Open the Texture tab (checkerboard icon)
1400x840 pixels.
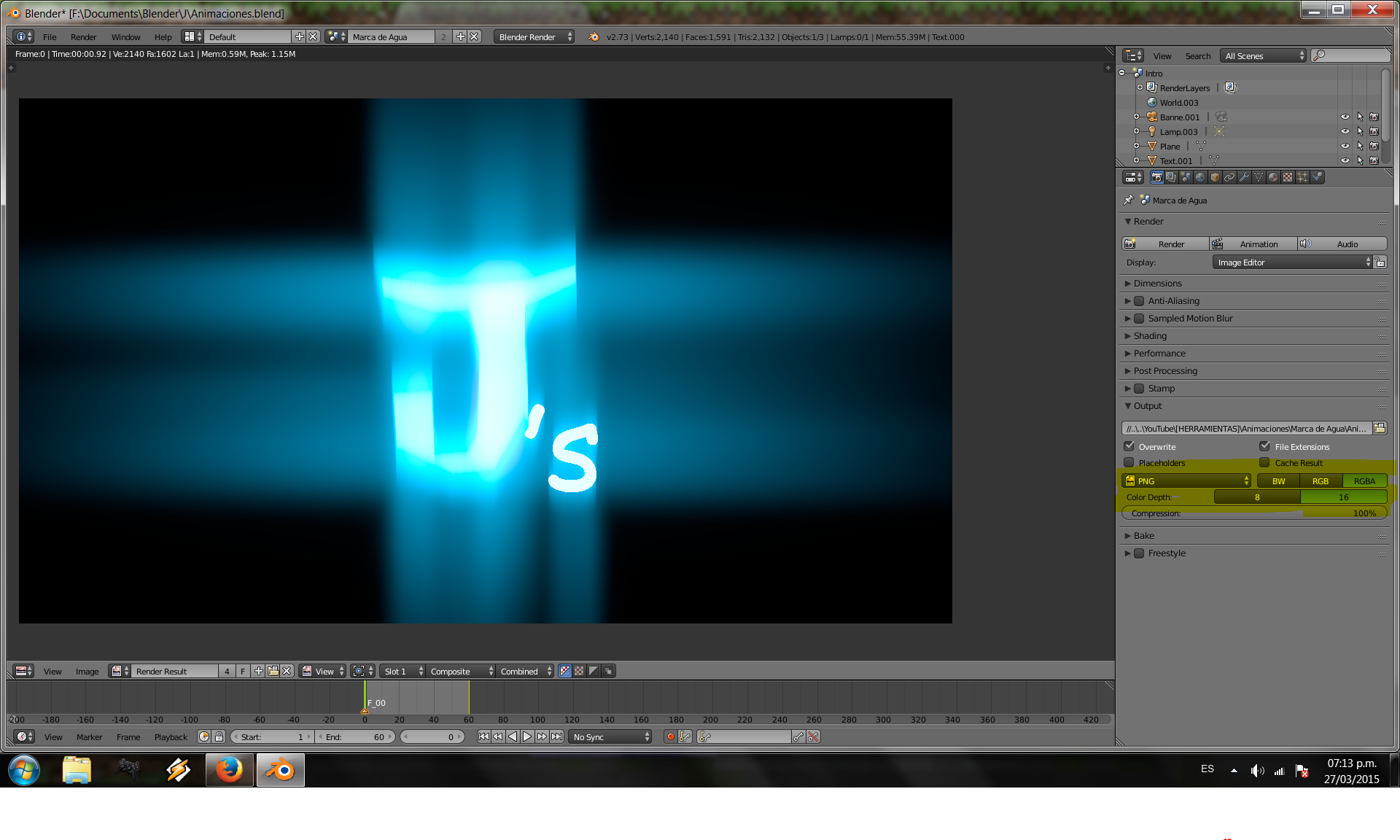click(1288, 177)
